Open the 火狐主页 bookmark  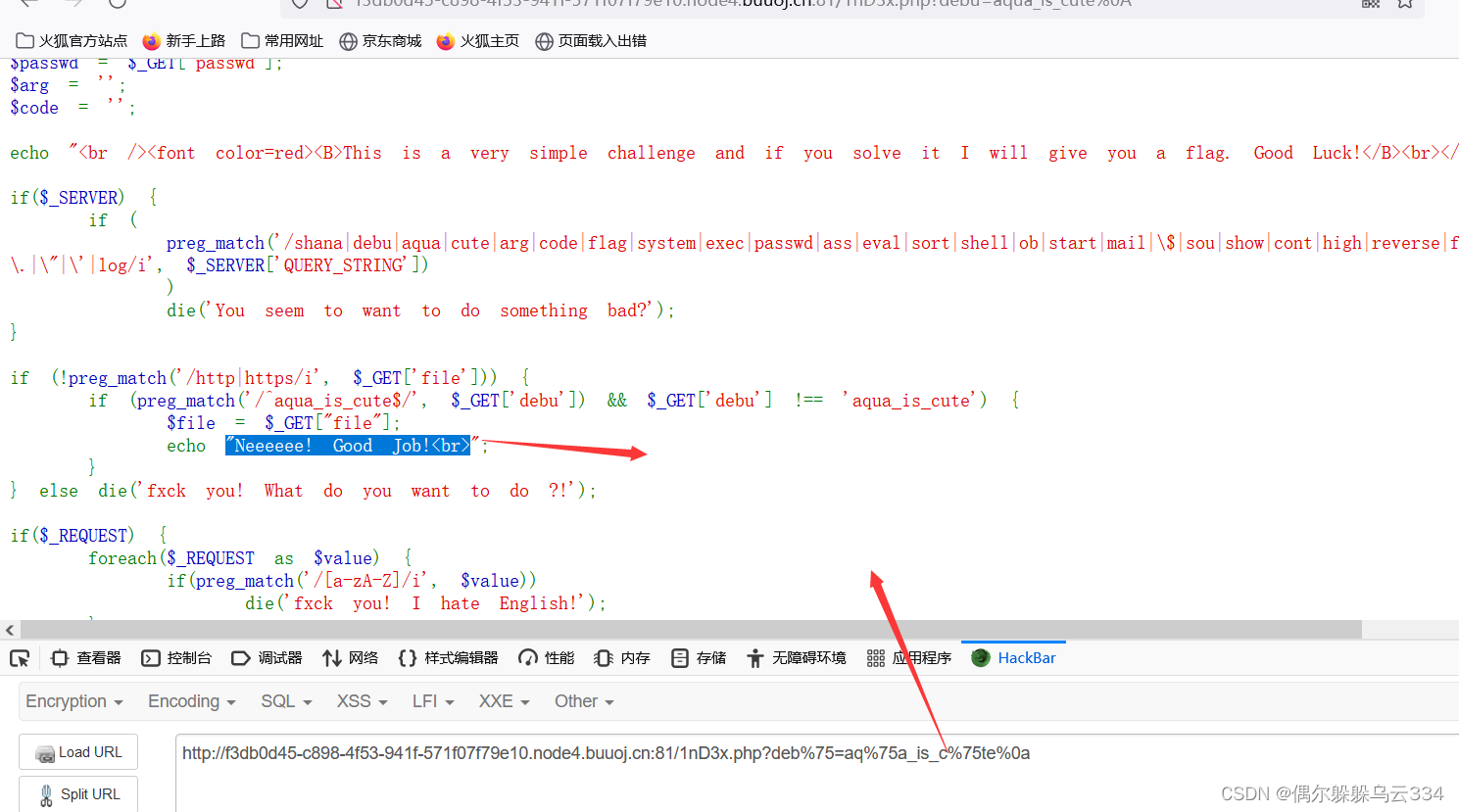pyautogui.click(x=478, y=41)
